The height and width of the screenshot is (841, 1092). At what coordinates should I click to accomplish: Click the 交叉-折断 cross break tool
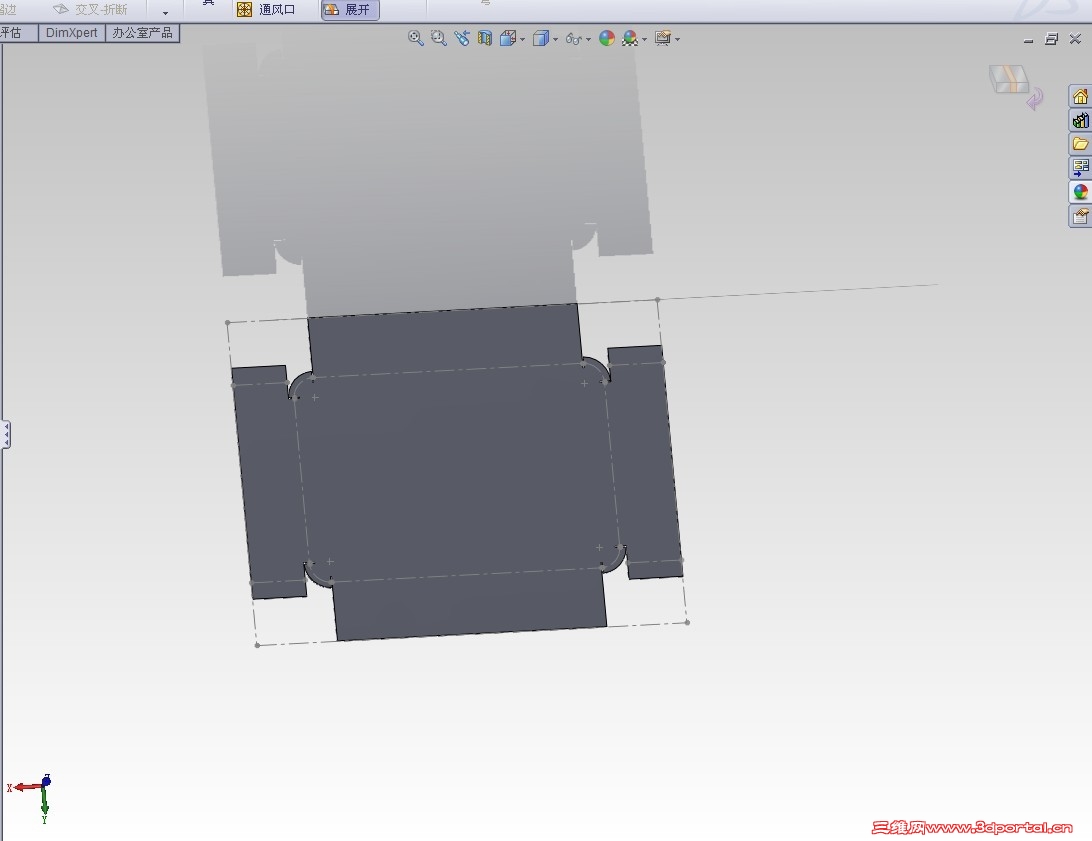pos(91,10)
